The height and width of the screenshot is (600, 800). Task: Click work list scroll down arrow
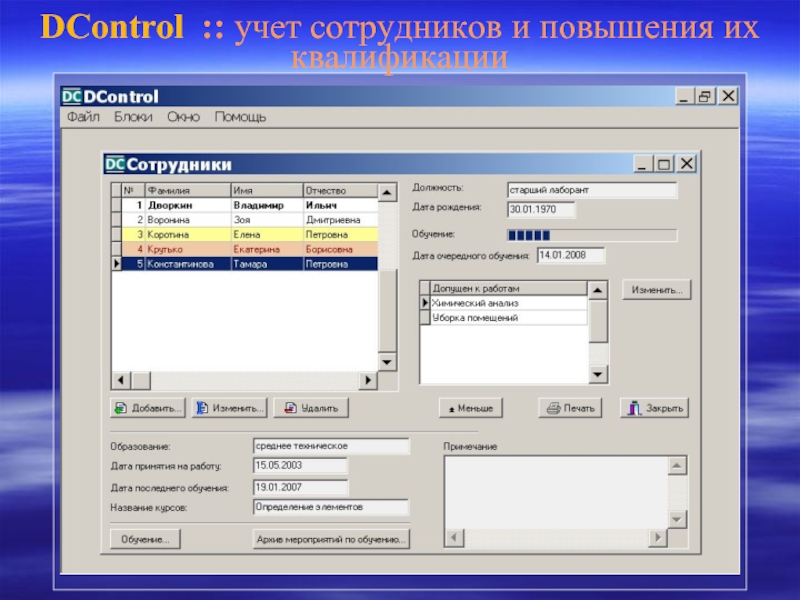point(597,374)
